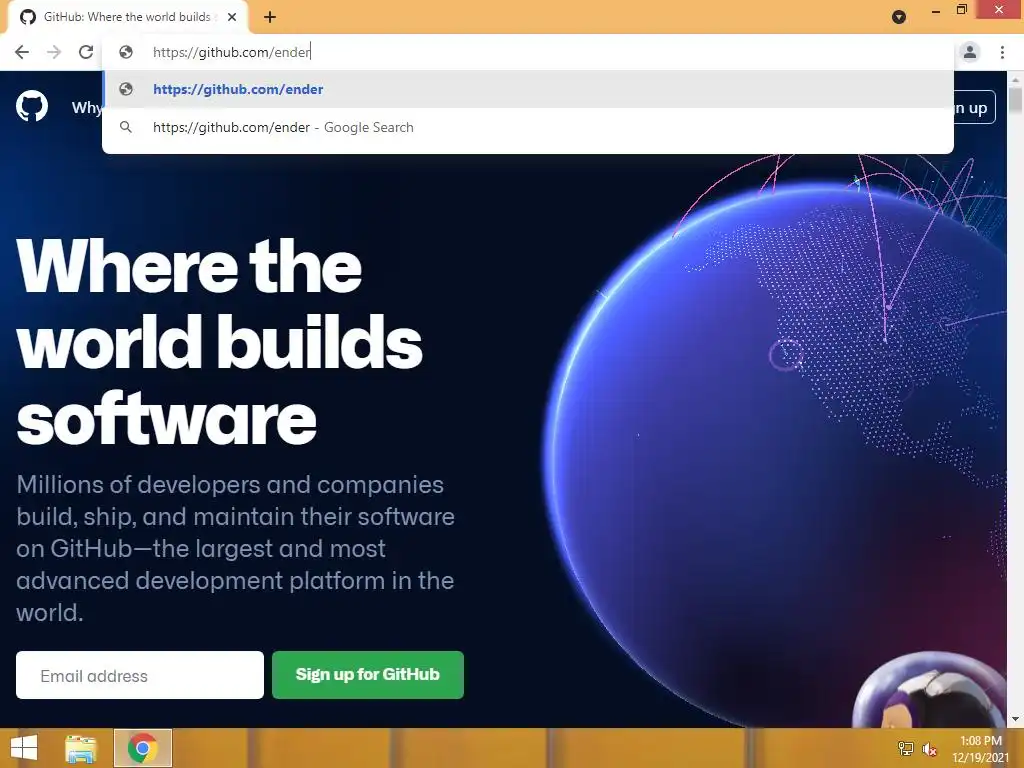Select the GitHub: Where the world builds tab
Screen dimensions: 1024x768
pyautogui.click(x=128, y=17)
